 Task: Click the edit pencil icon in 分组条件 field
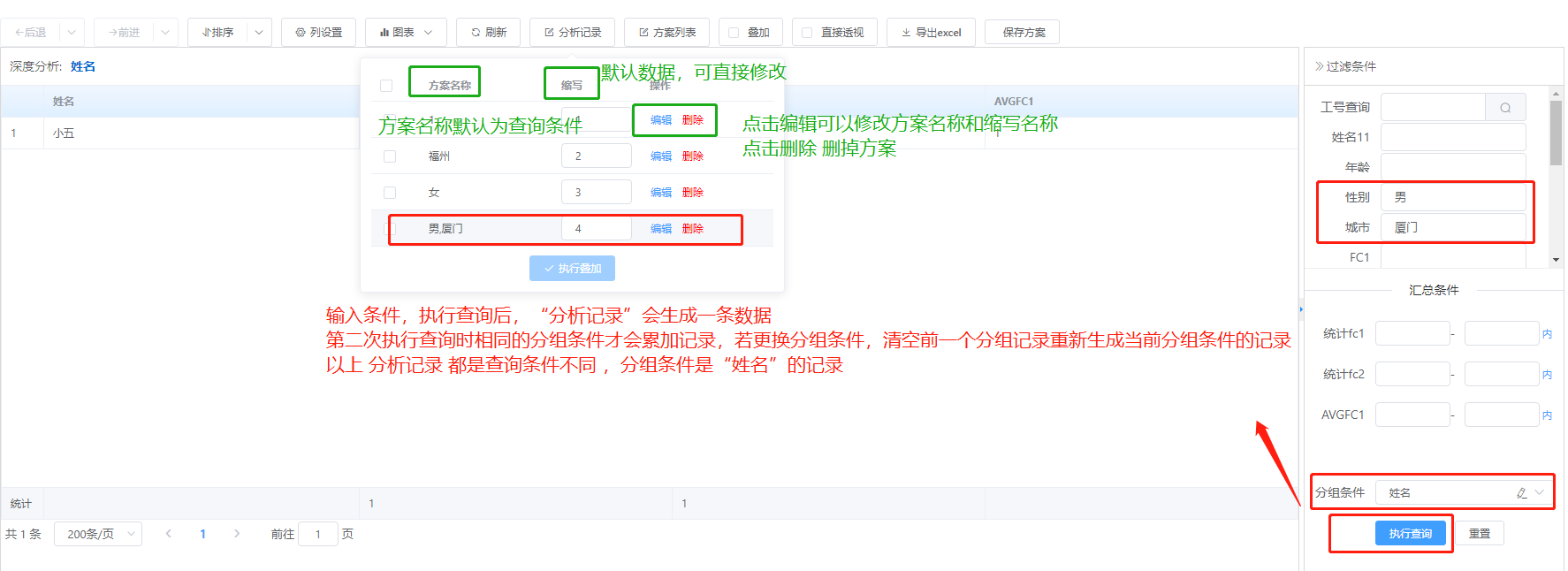tap(1521, 493)
